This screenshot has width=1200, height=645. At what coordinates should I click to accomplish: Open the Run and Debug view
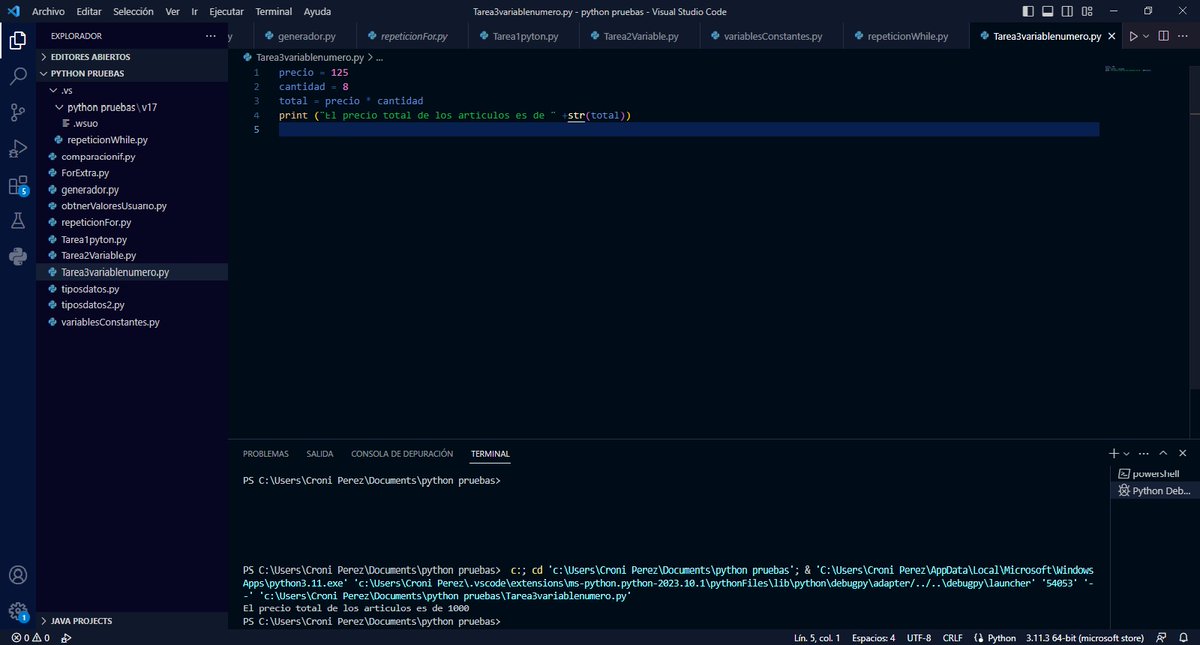click(x=17, y=149)
